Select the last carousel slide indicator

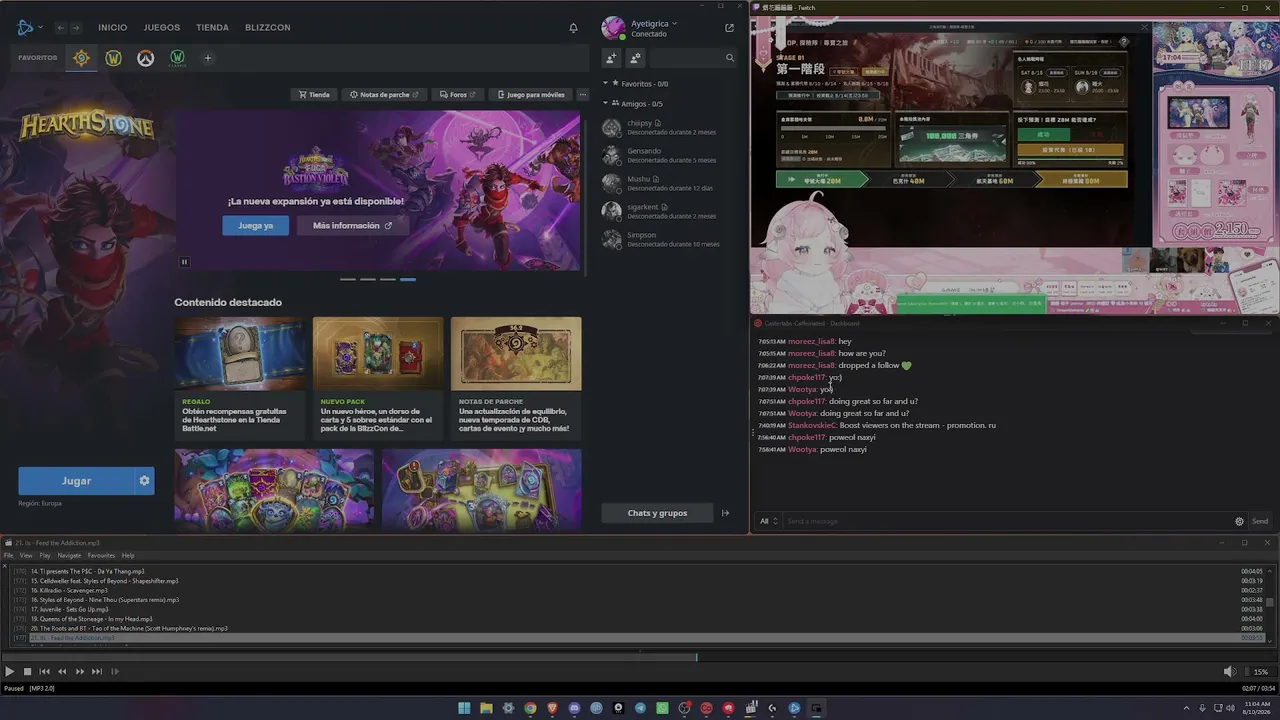point(408,279)
